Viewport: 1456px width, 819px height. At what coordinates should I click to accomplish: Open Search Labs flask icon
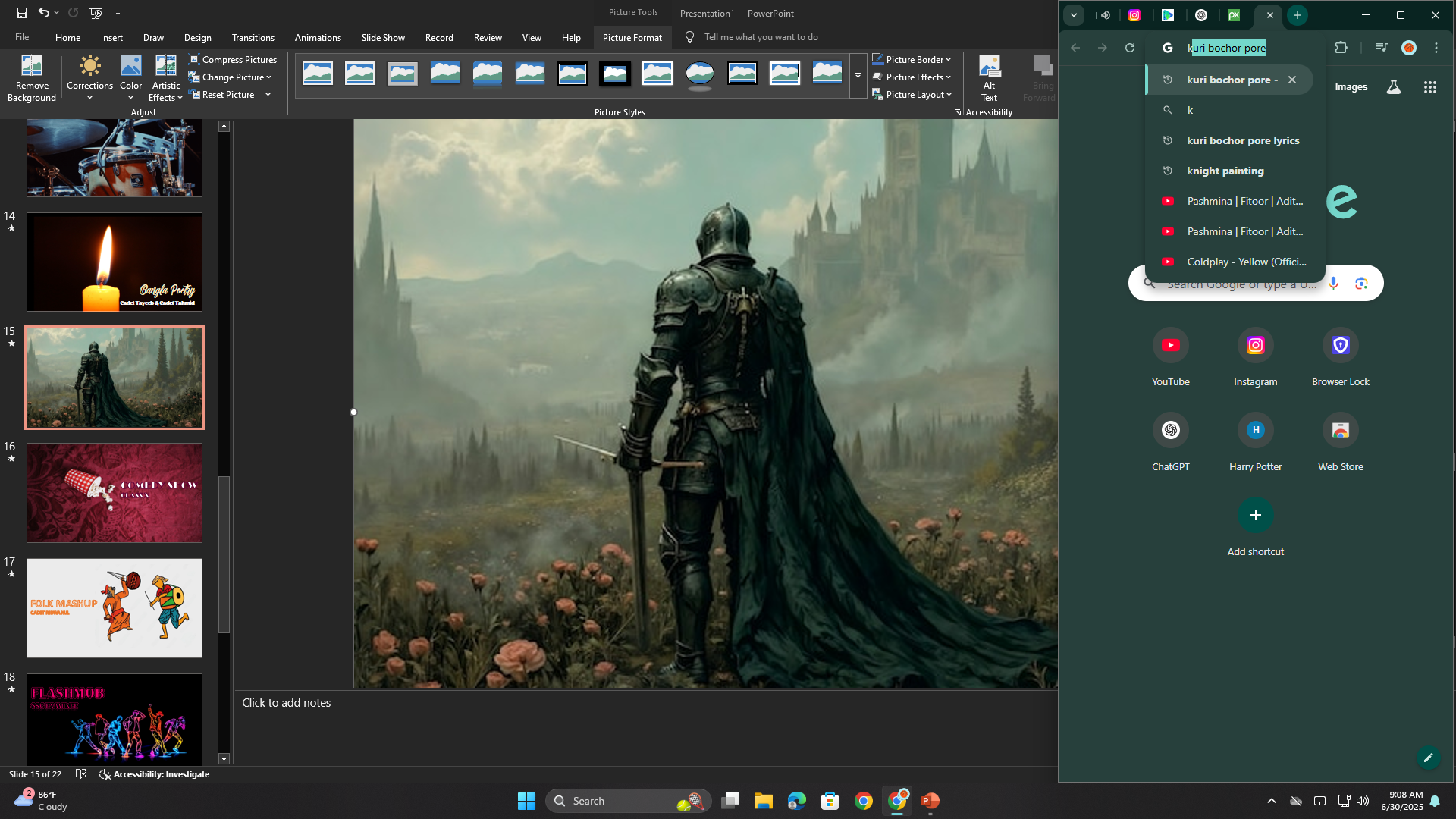[x=1394, y=87]
